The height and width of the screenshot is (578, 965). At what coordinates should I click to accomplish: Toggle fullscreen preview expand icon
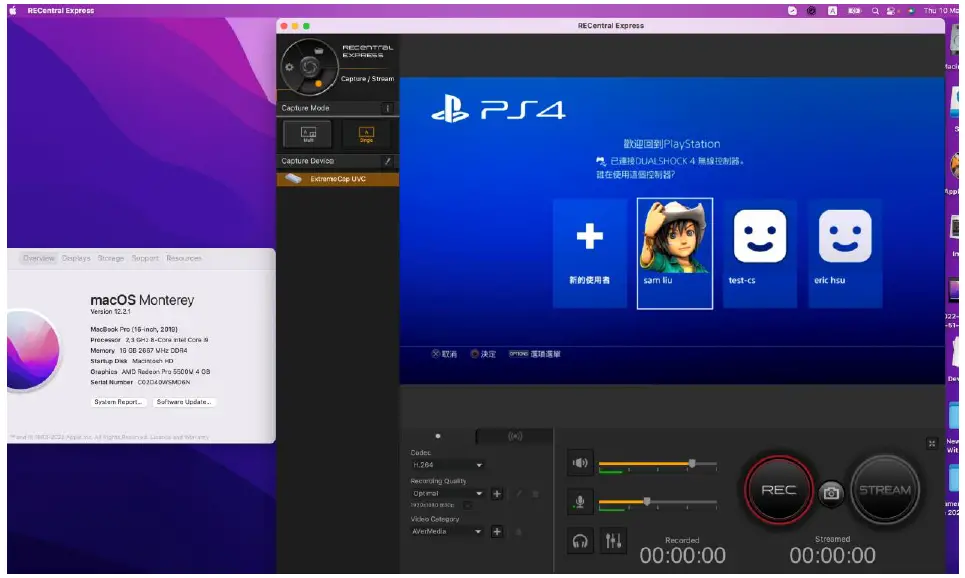click(x=932, y=443)
